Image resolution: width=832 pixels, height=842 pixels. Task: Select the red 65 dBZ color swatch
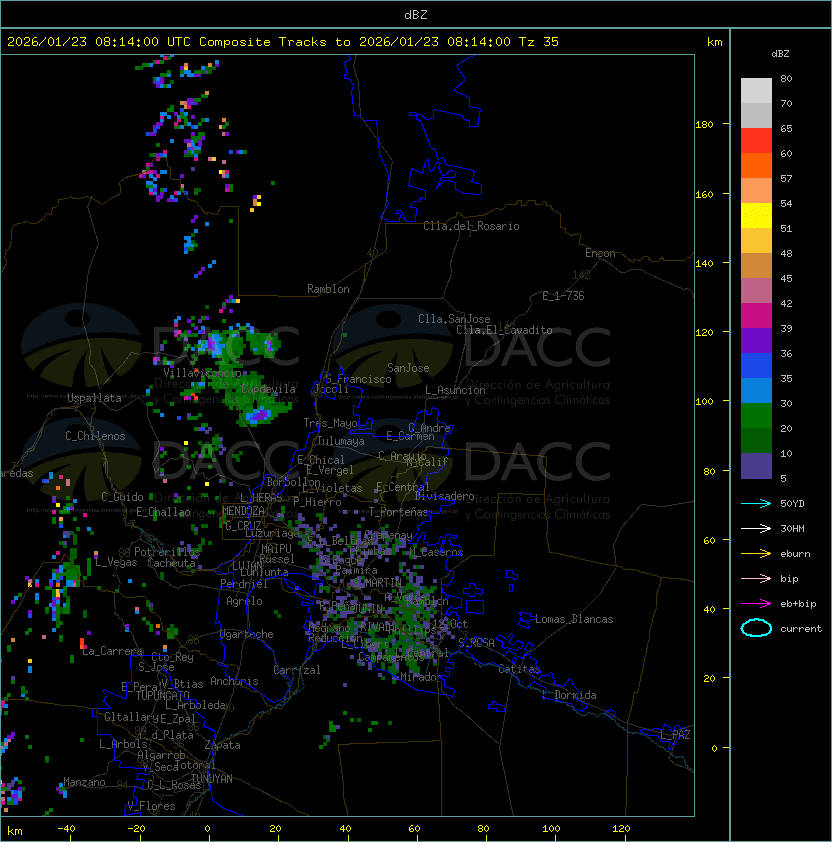[756, 140]
